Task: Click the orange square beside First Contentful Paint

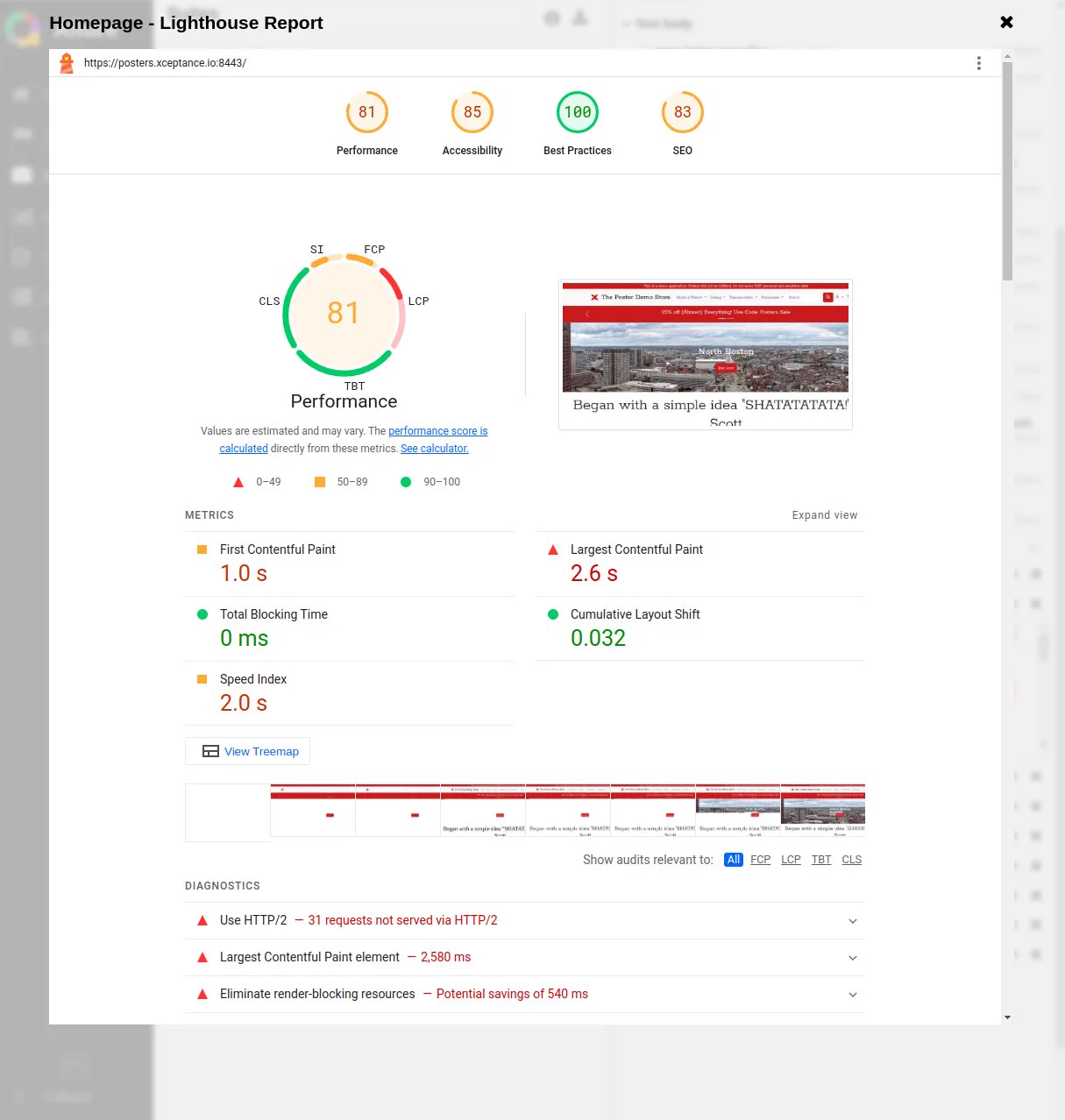Action: pyautogui.click(x=202, y=549)
